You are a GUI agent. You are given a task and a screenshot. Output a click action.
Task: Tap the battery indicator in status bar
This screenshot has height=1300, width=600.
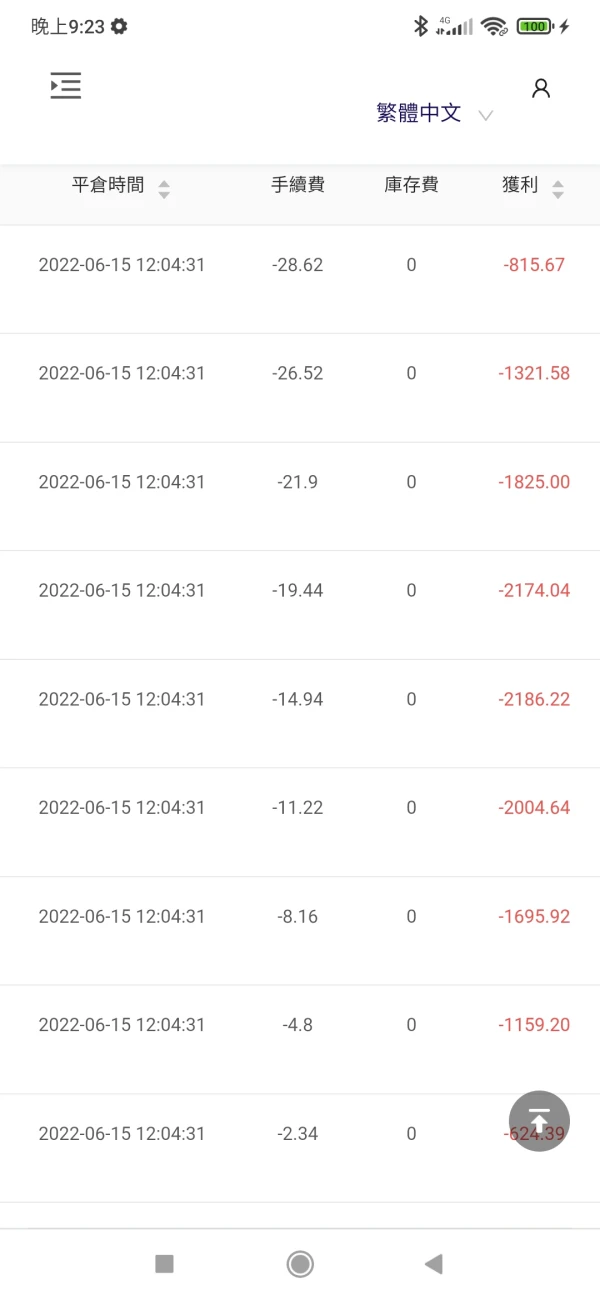535,27
